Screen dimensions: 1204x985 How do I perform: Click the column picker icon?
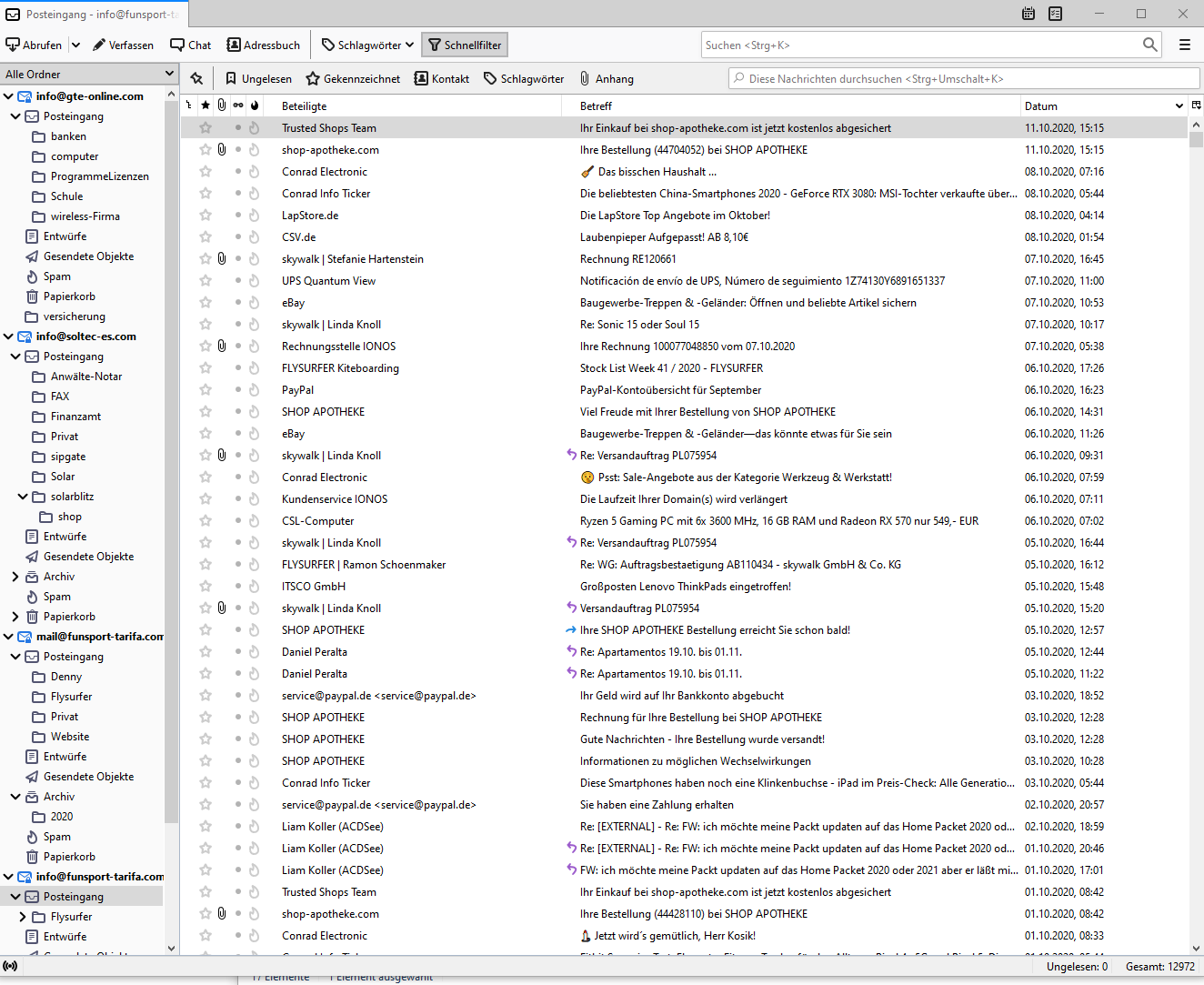(x=1197, y=106)
